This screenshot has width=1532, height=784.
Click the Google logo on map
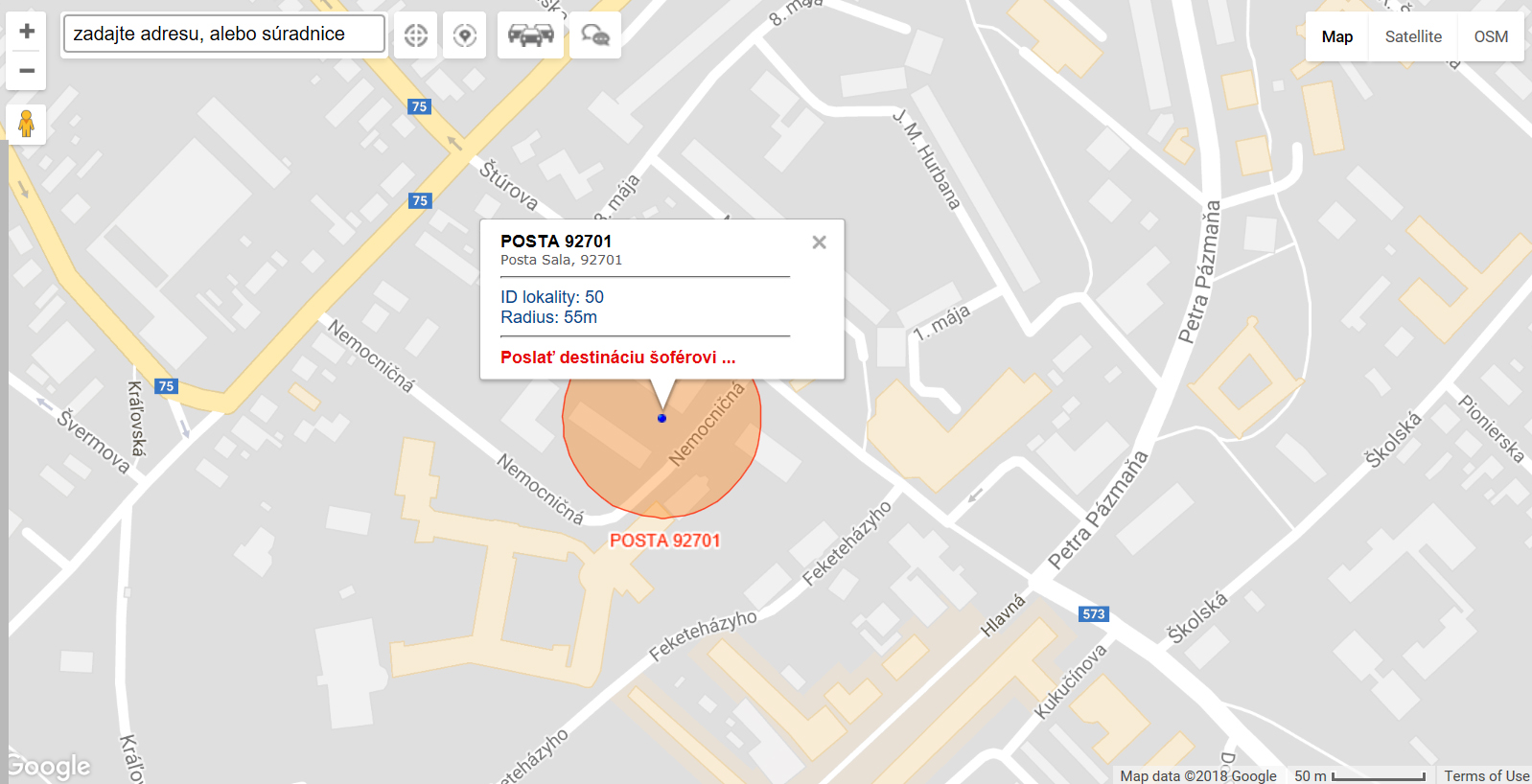click(49, 767)
